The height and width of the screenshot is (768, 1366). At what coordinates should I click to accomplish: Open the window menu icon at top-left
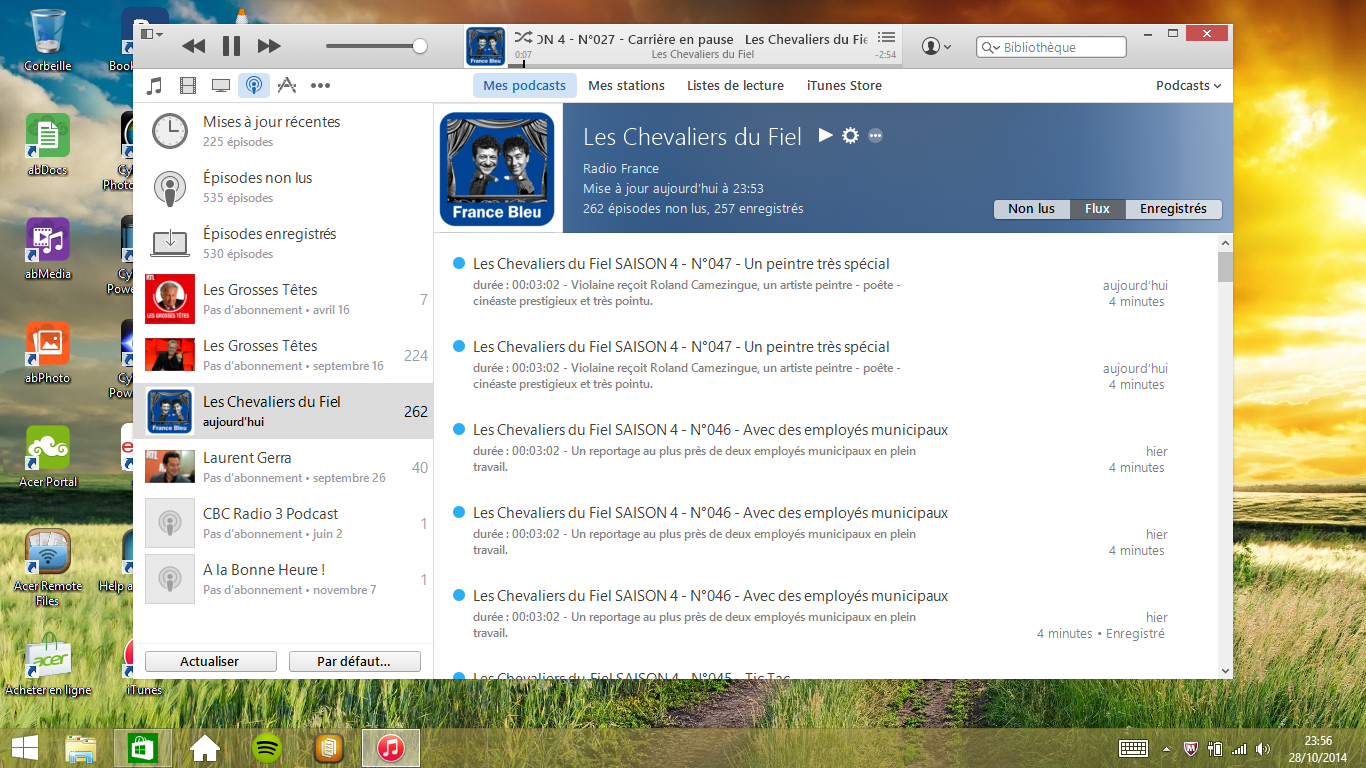pos(151,34)
